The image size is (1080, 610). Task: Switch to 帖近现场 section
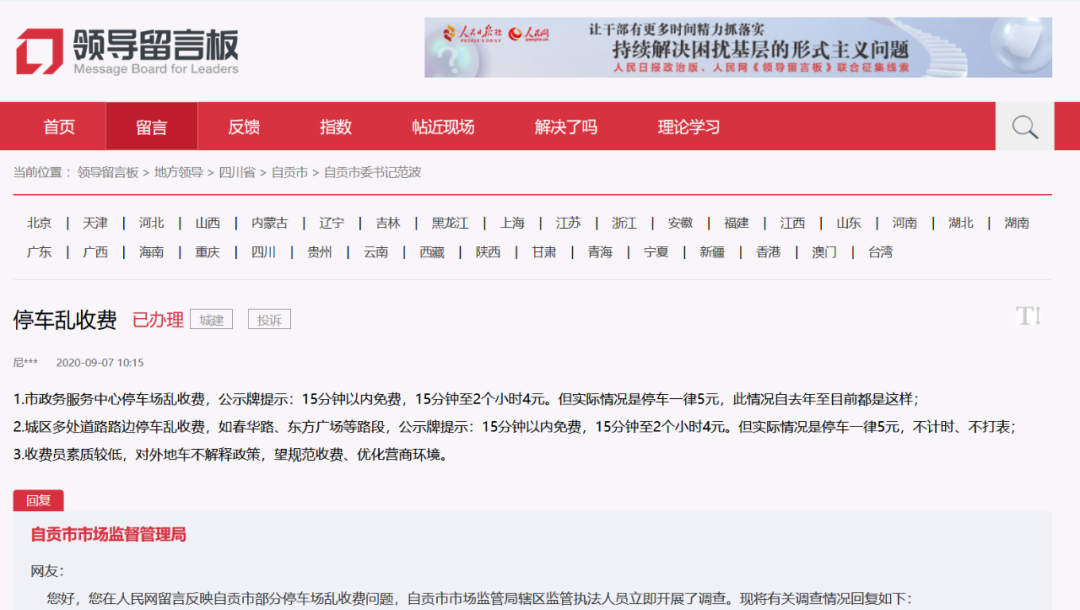point(443,127)
